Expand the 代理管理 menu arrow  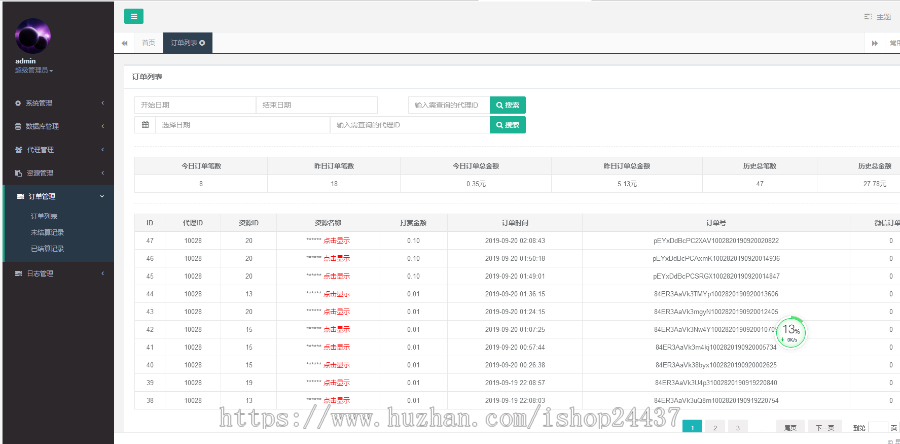[x=102, y=150]
